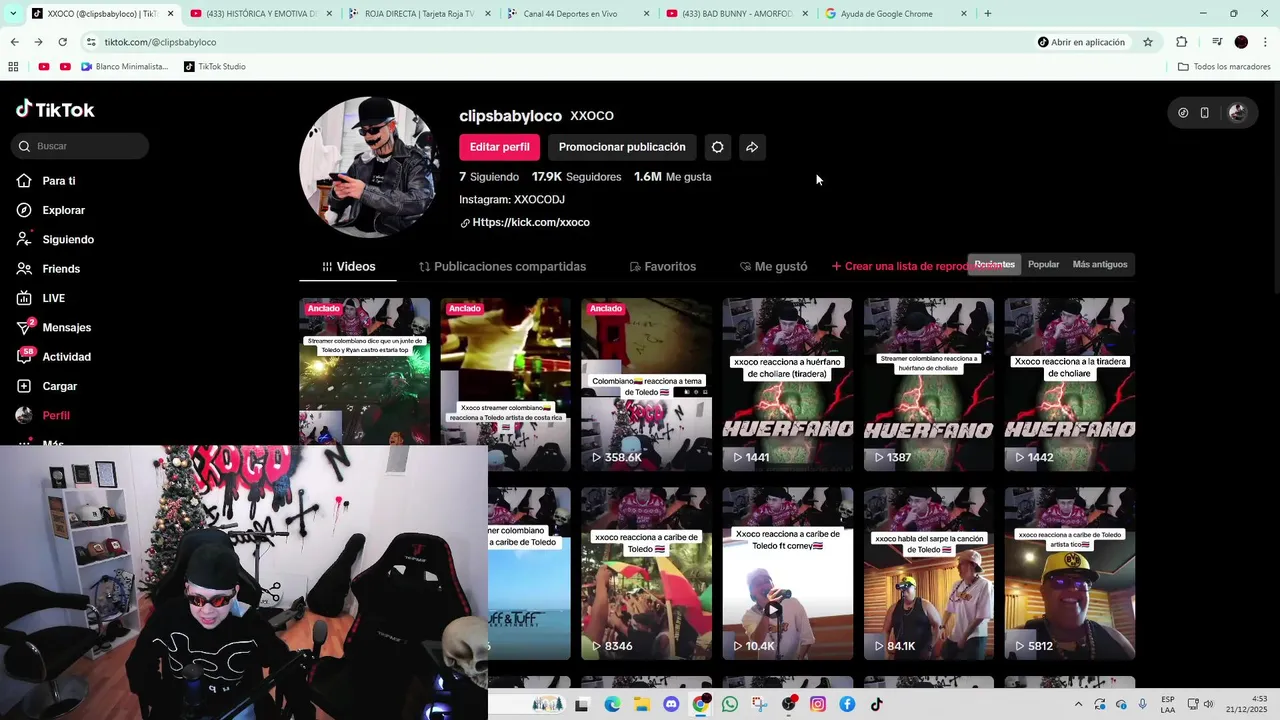Switch to Publicaciones compartidas tab

pos(502,267)
